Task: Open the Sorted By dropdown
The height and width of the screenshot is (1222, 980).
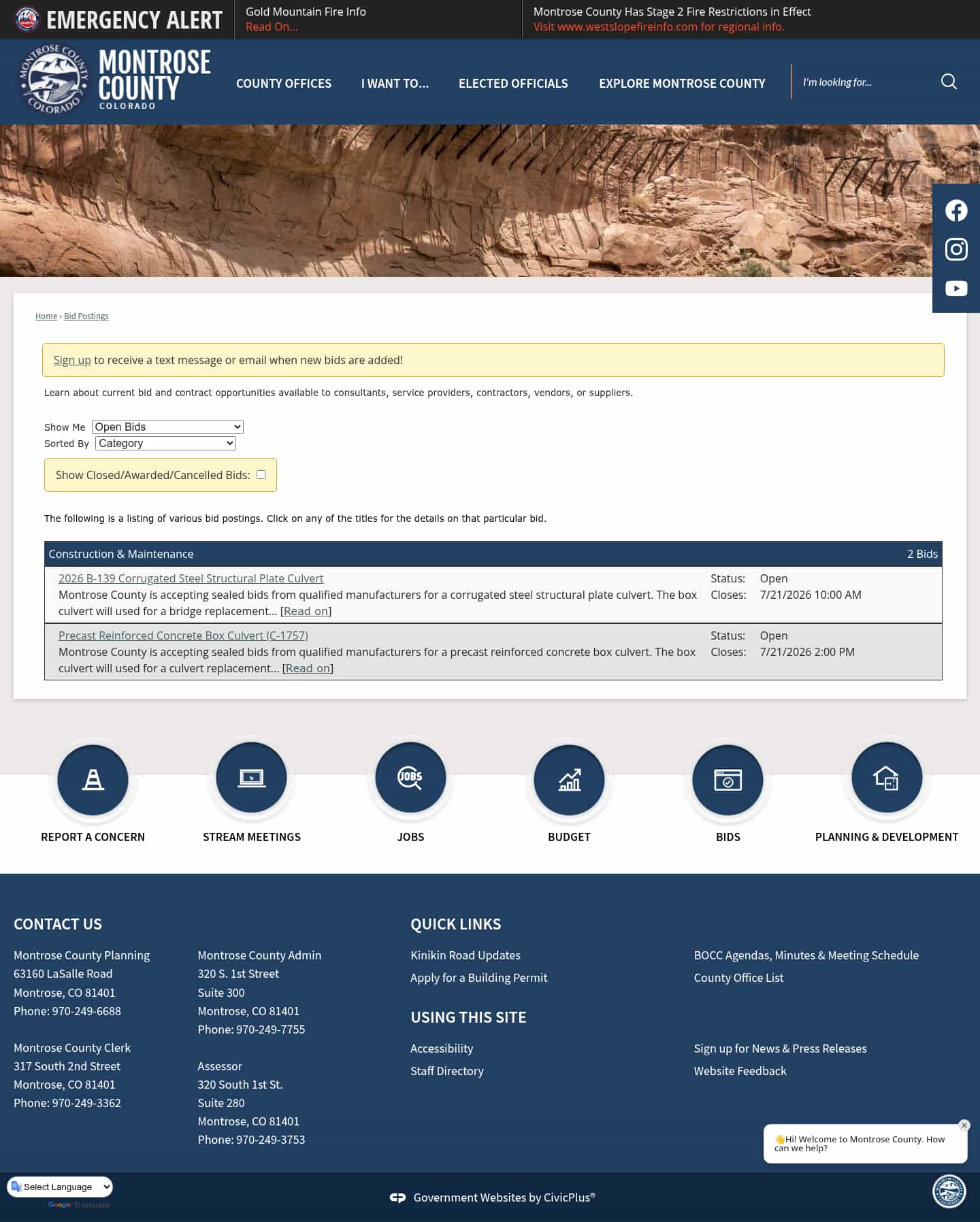Action: click(165, 443)
